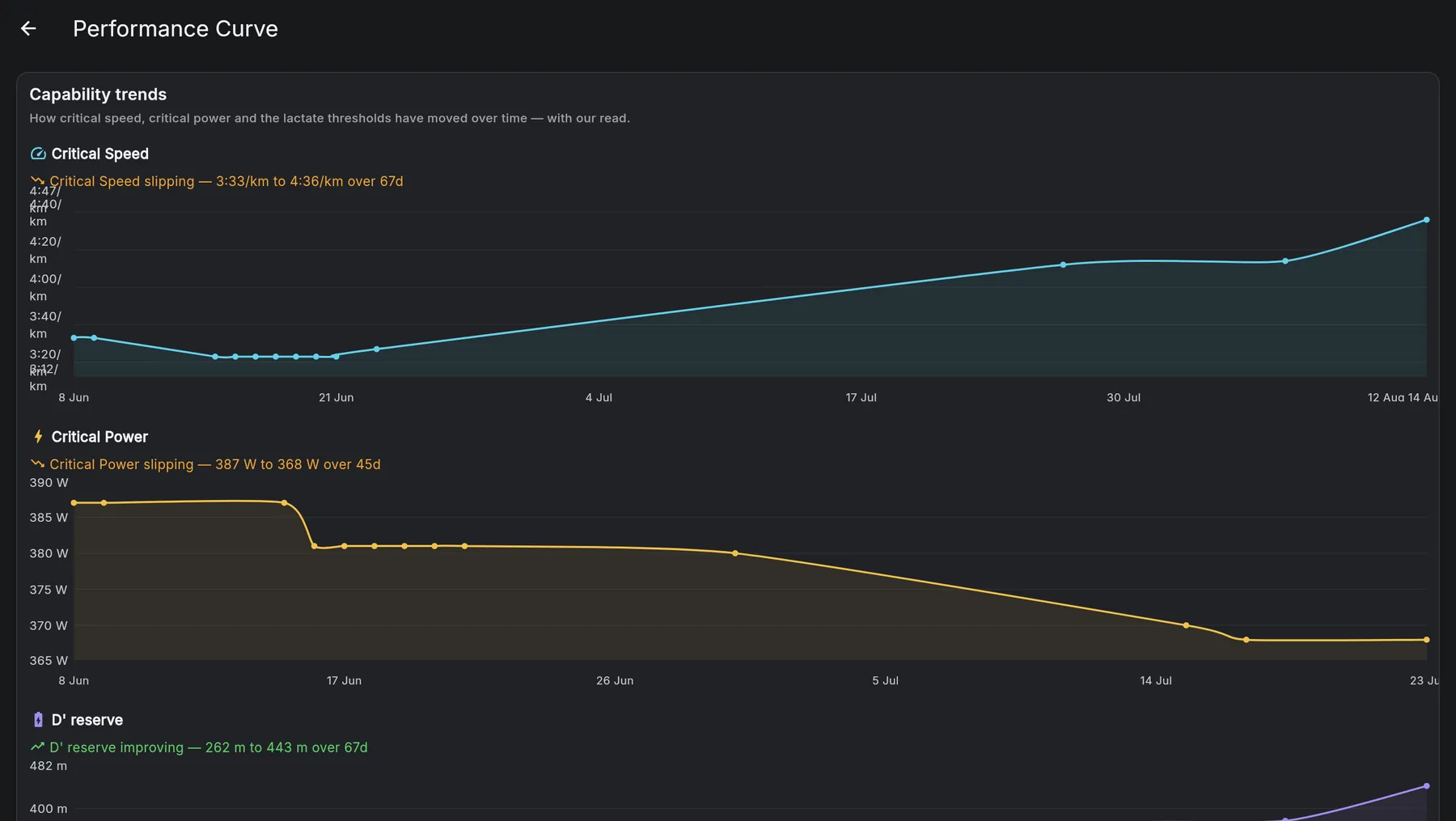The width and height of the screenshot is (1456, 821).
Task: Click the '4 Jul' date on Critical Speed axis
Action: point(599,398)
